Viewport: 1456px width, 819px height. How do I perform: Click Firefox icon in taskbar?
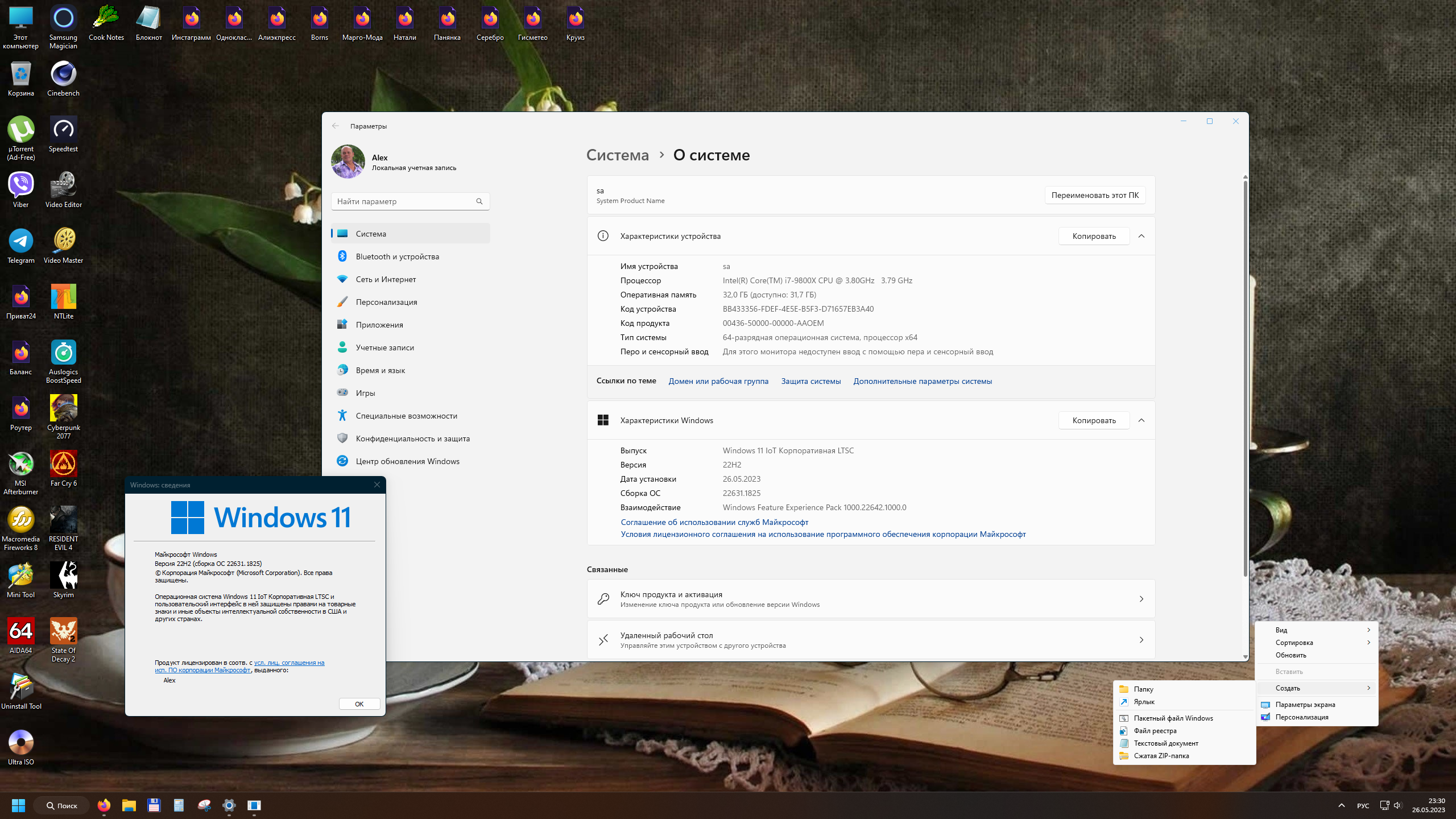(104, 805)
